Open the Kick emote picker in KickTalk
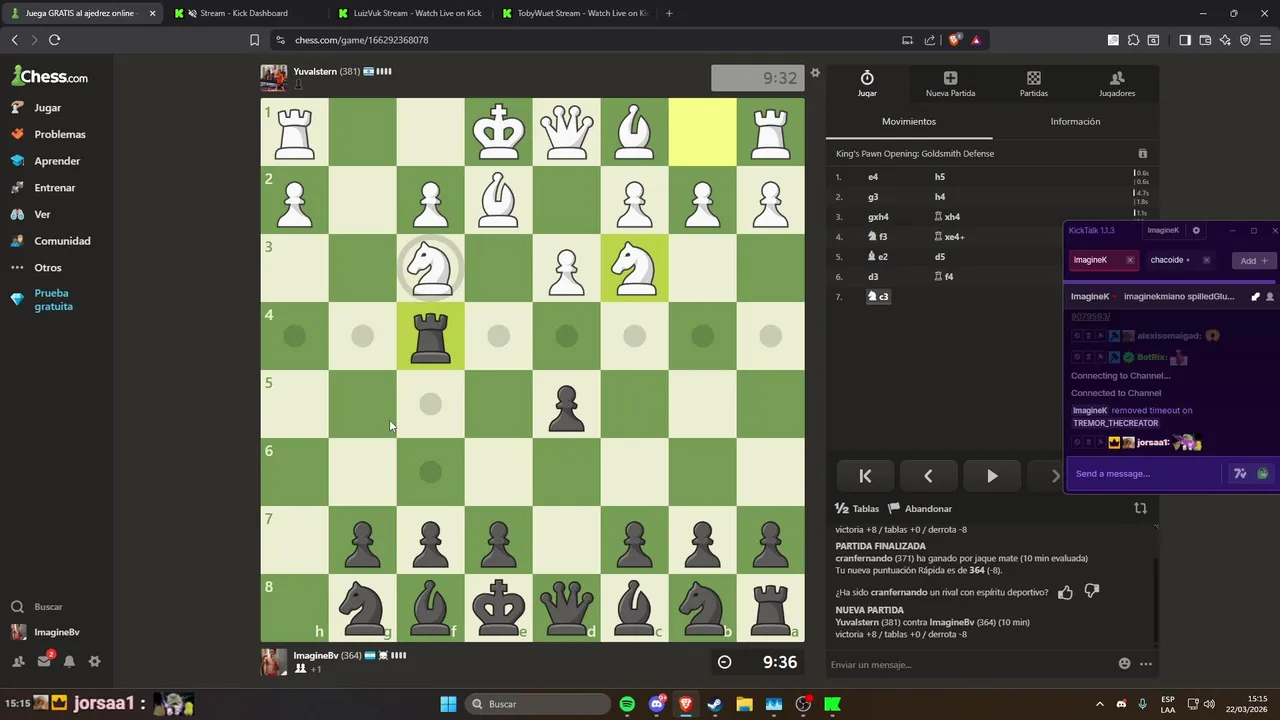The image size is (1280, 720). [1263, 474]
